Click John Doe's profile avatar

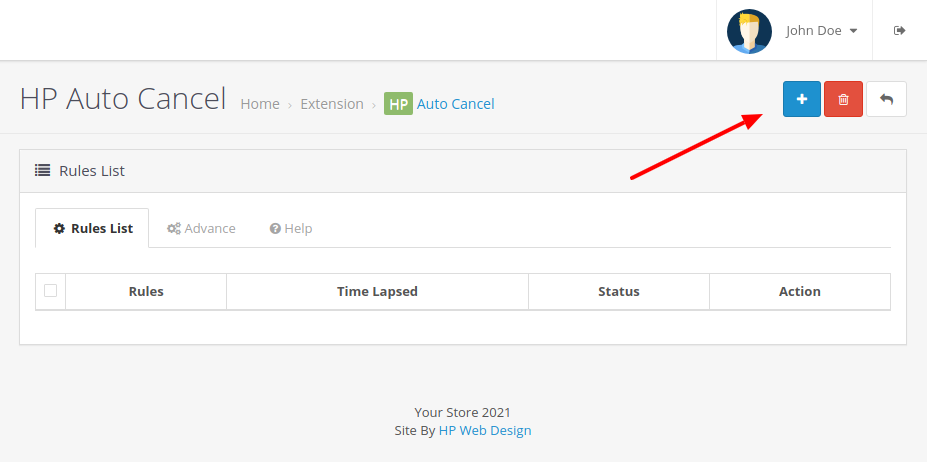click(749, 31)
